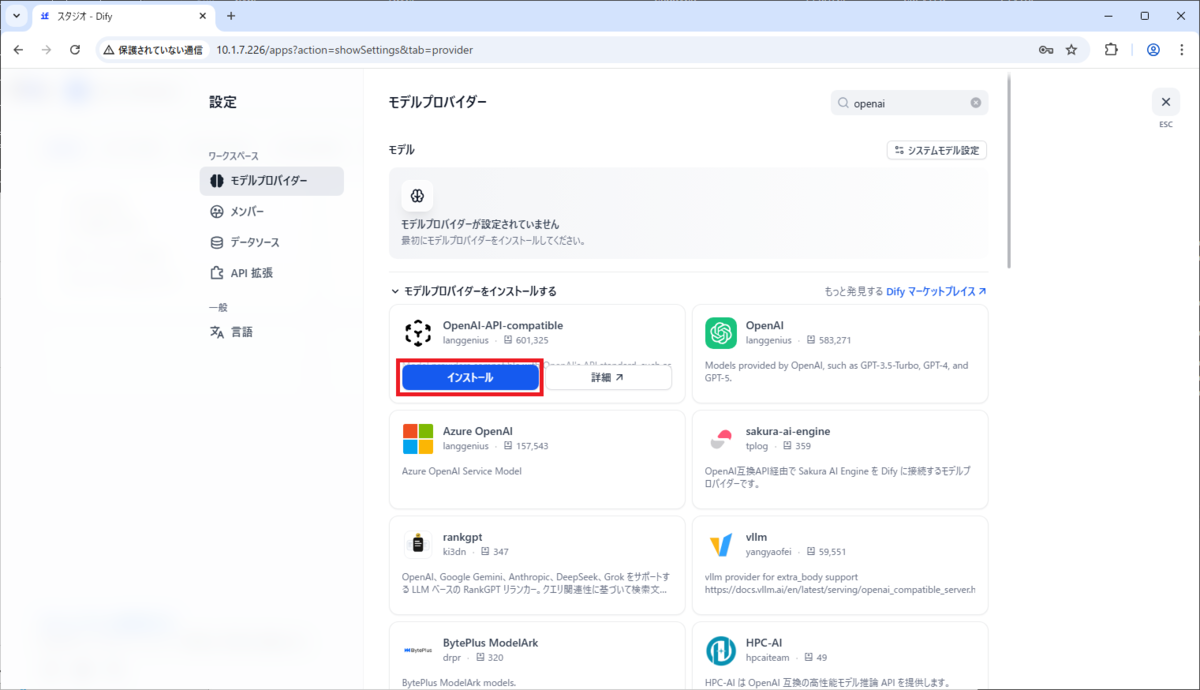Image resolution: width=1200 pixels, height=690 pixels.
Task: Open the password key icon
Action: pos(1046,49)
